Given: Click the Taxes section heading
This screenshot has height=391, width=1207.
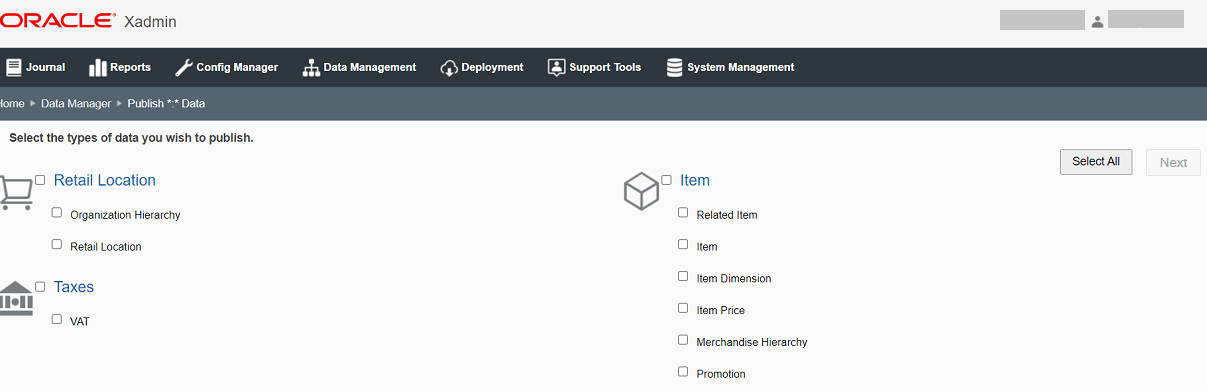Looking at the screenshot, I should 74,287.
